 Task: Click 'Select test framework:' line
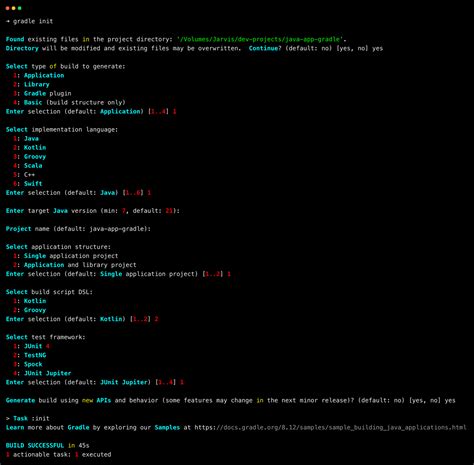click(45, 337)
